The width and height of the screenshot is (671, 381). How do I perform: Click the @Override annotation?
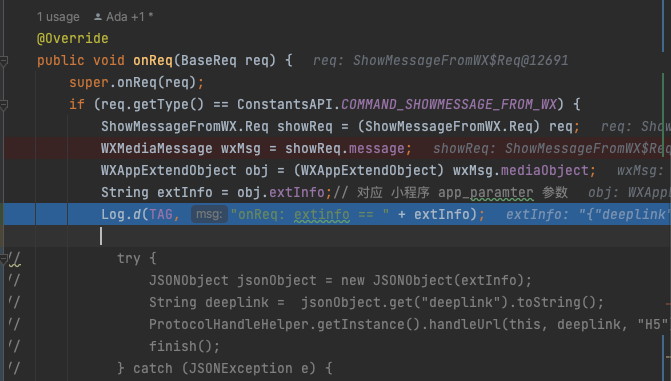tap(73, 39)
